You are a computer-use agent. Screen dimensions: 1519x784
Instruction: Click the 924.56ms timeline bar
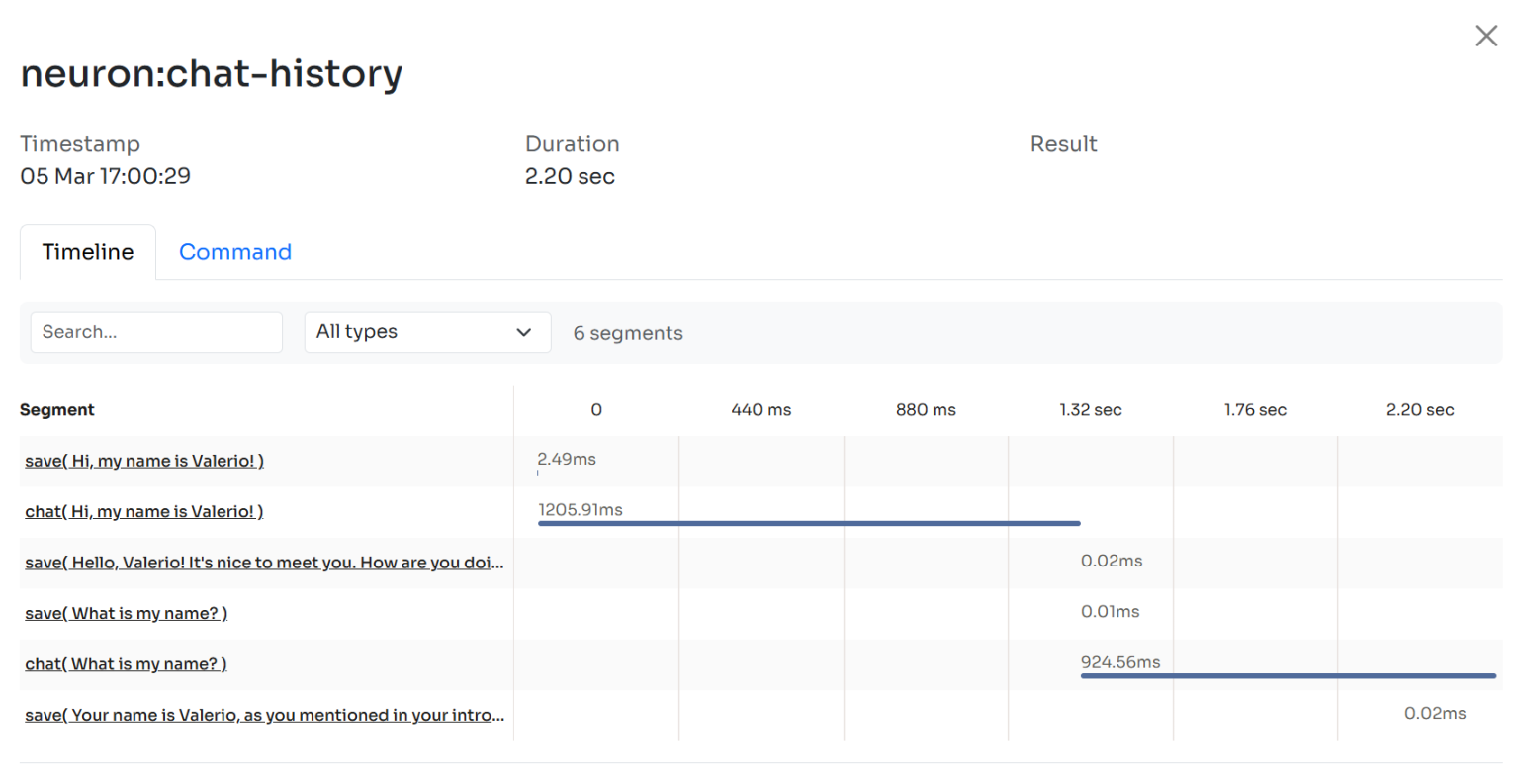tap(1288, 676)
